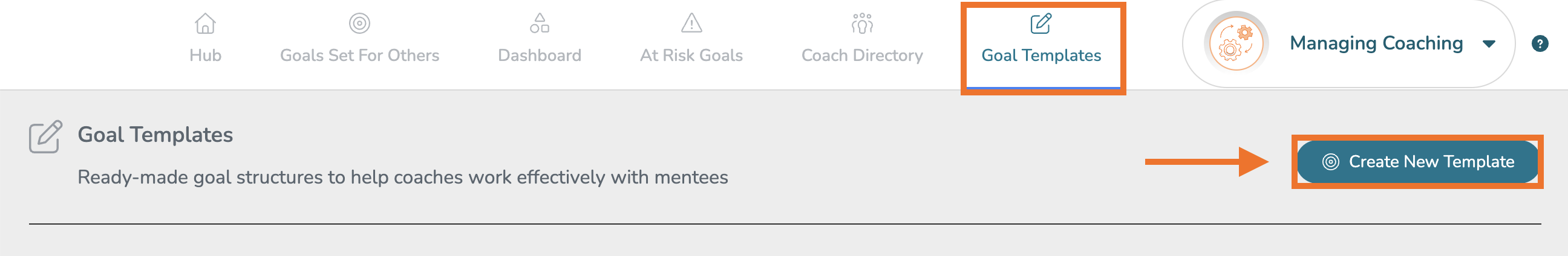Click the Managing Coaching gears avatar
Viewport: 1568px width, 256px height.
click(1236, 44)
